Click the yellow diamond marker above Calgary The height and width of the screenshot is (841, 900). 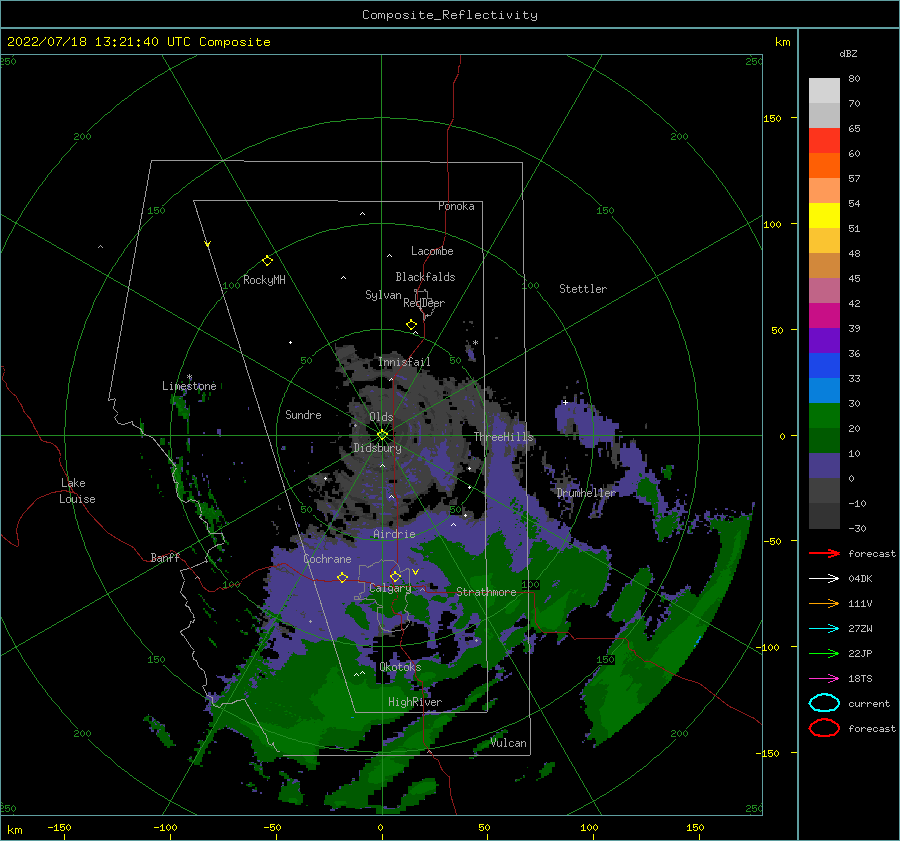[395, 576]
